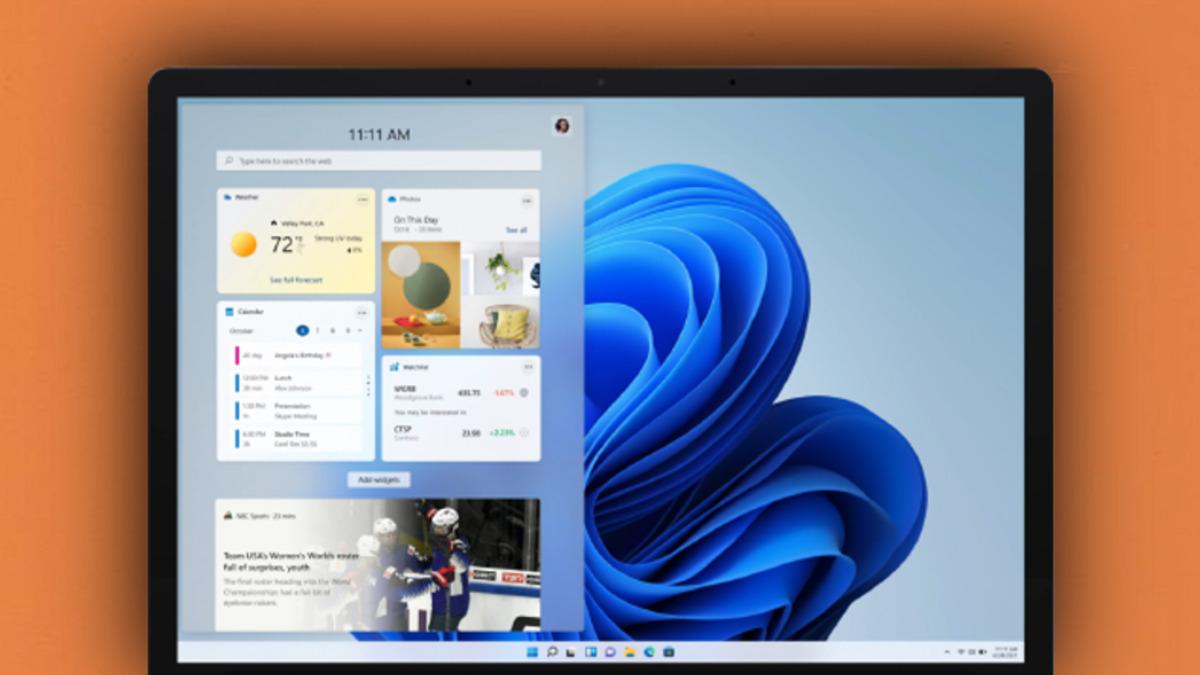Expand the Calendar date chevron
Screen dimensions: 1200x675
pos(360,331)
